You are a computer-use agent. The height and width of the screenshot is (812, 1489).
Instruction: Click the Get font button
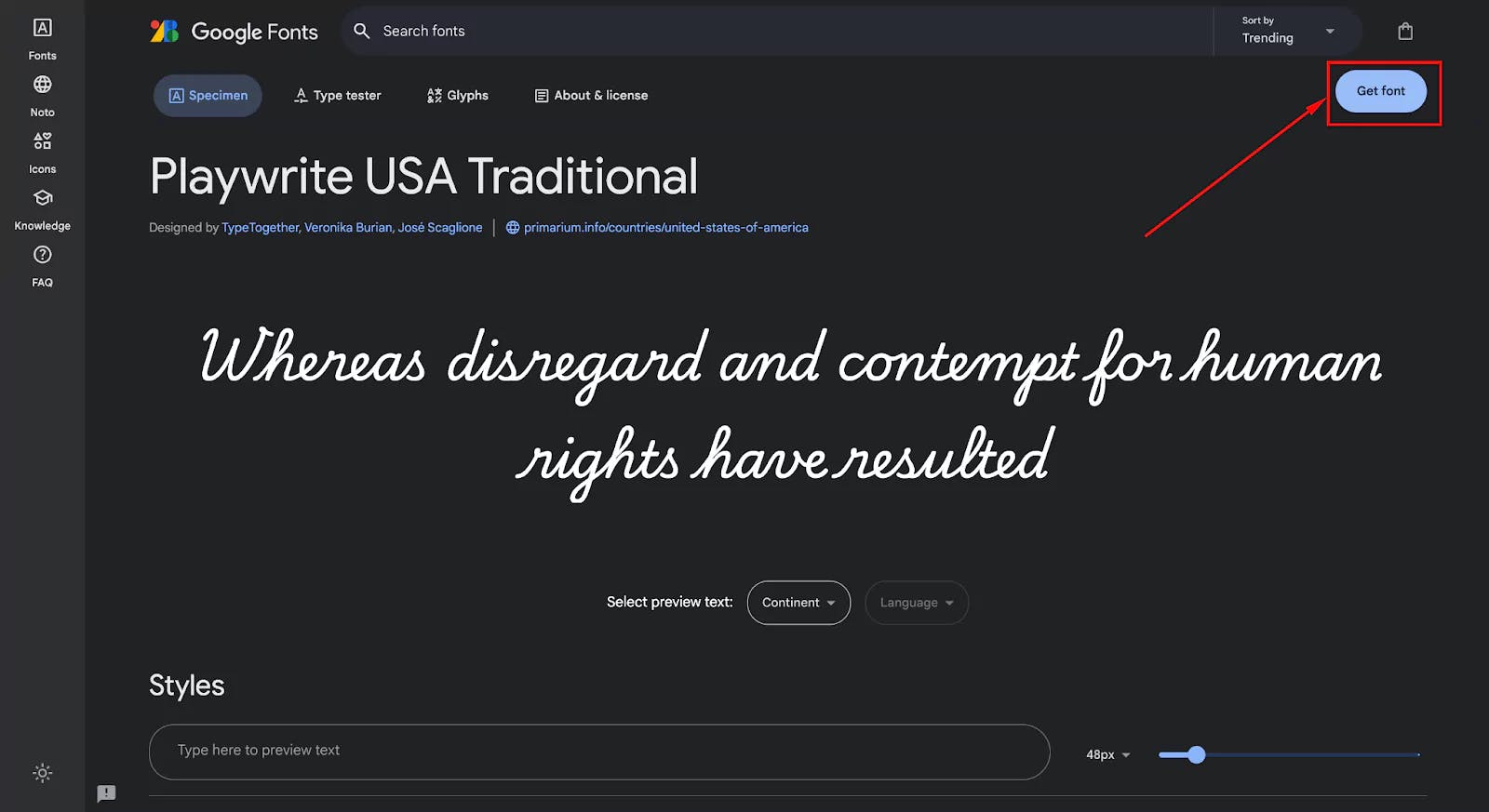point(1381,91)
